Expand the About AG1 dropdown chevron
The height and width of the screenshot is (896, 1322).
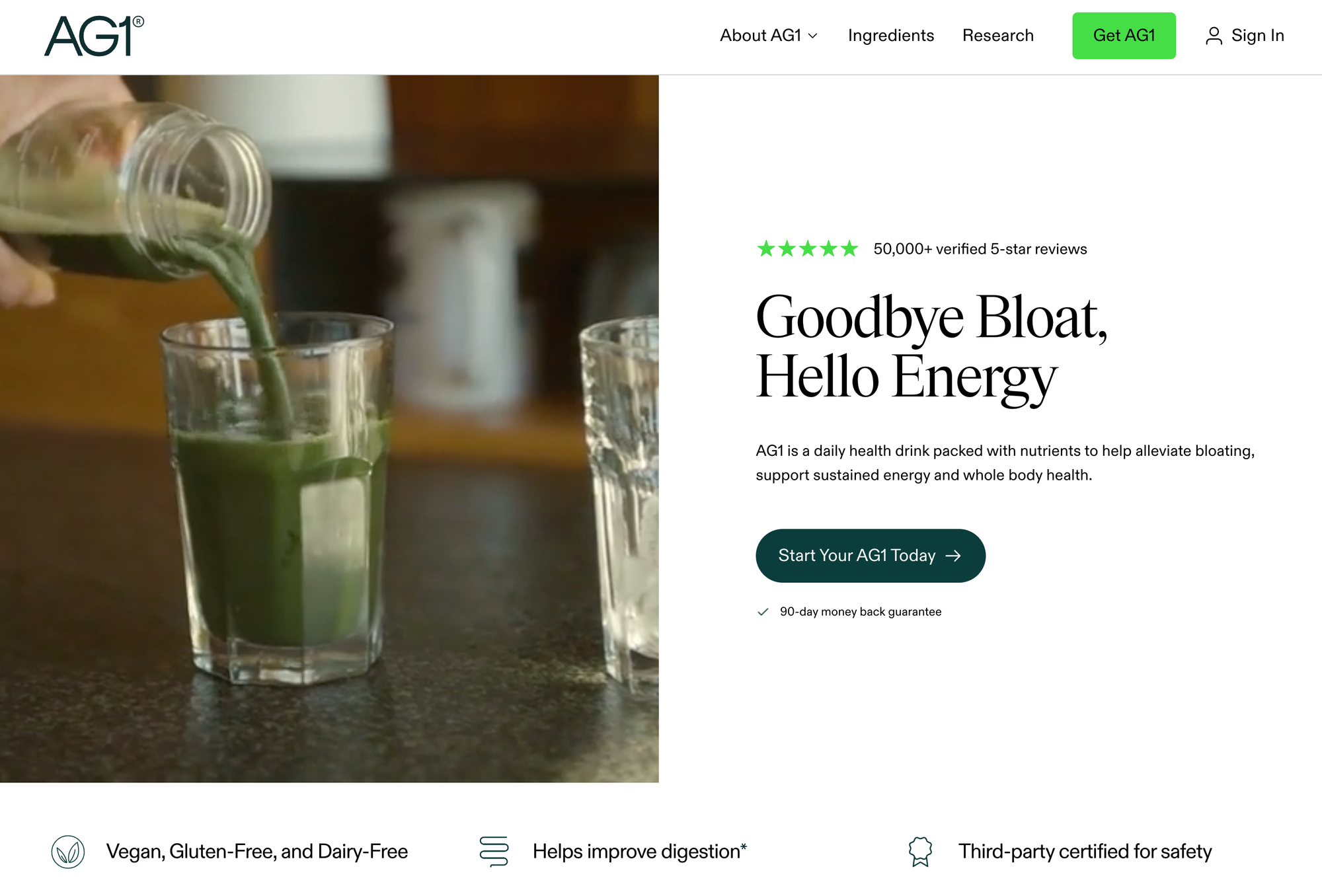click(x=813, y=36)
